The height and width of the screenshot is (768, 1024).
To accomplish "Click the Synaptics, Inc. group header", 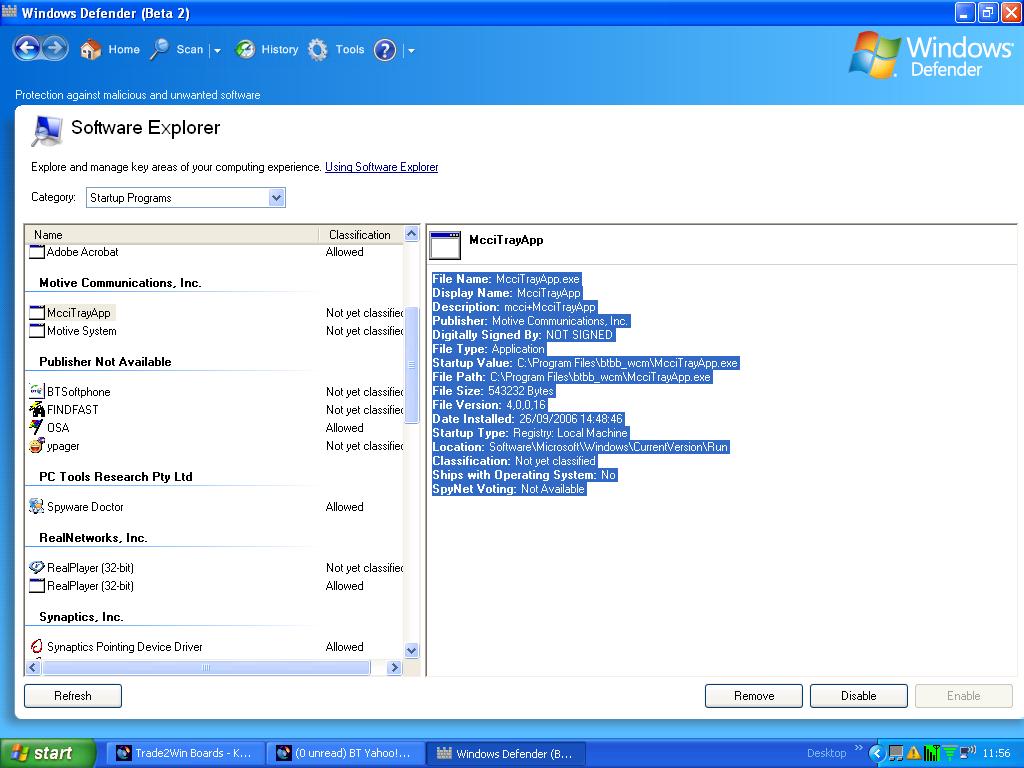I will [81, 617].
